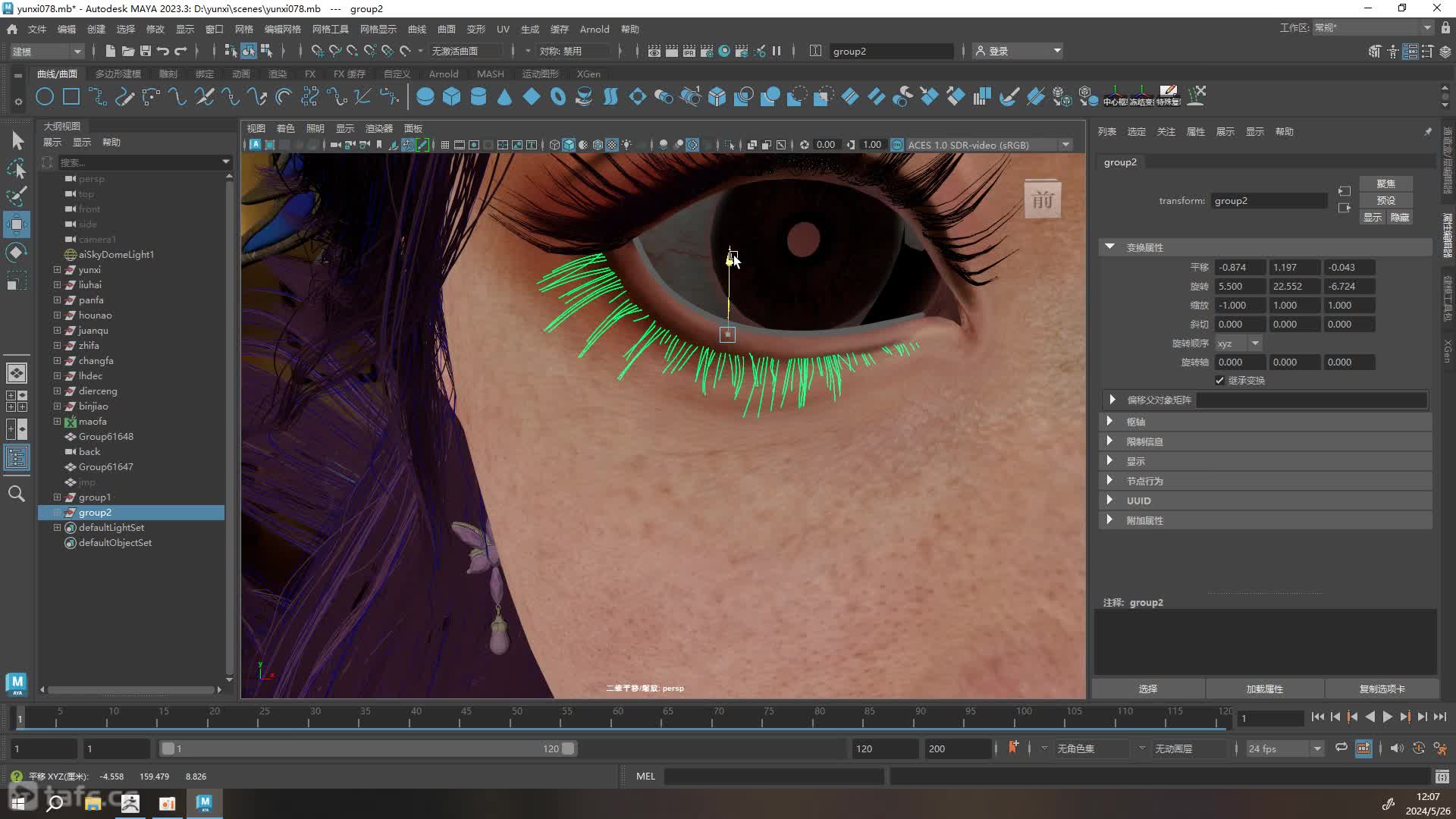Activate the Rotate tool in toolbox
Screen dimensions: 1456x819
pyautogui.click(x=17, y=253)
